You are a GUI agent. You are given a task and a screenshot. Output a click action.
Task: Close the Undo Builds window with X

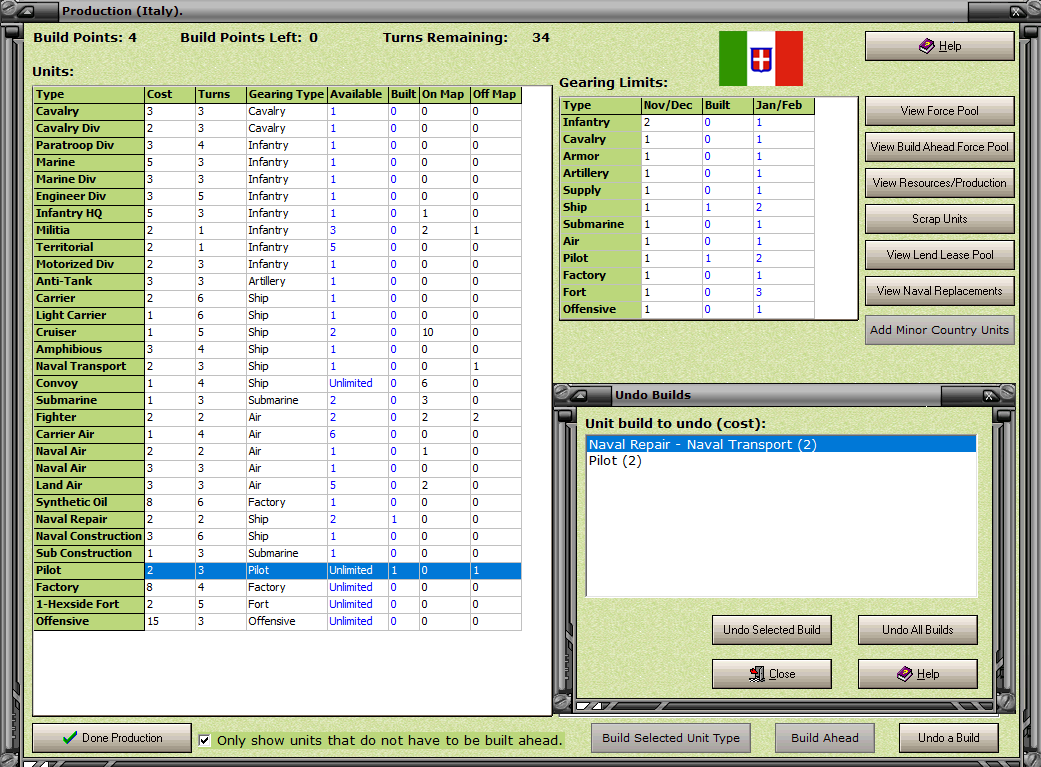[989, 396]
